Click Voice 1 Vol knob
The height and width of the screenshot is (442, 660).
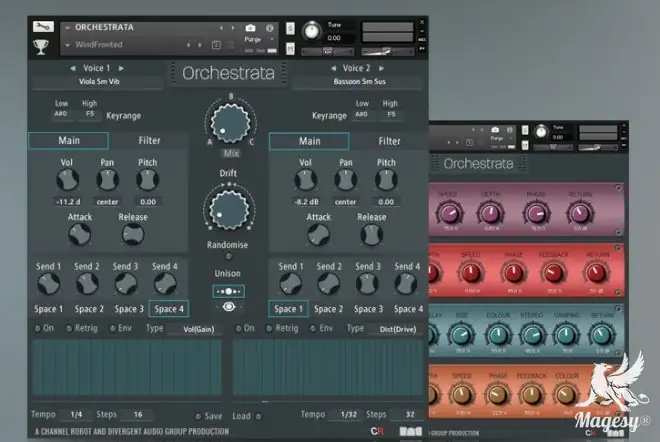click(67, 180)
